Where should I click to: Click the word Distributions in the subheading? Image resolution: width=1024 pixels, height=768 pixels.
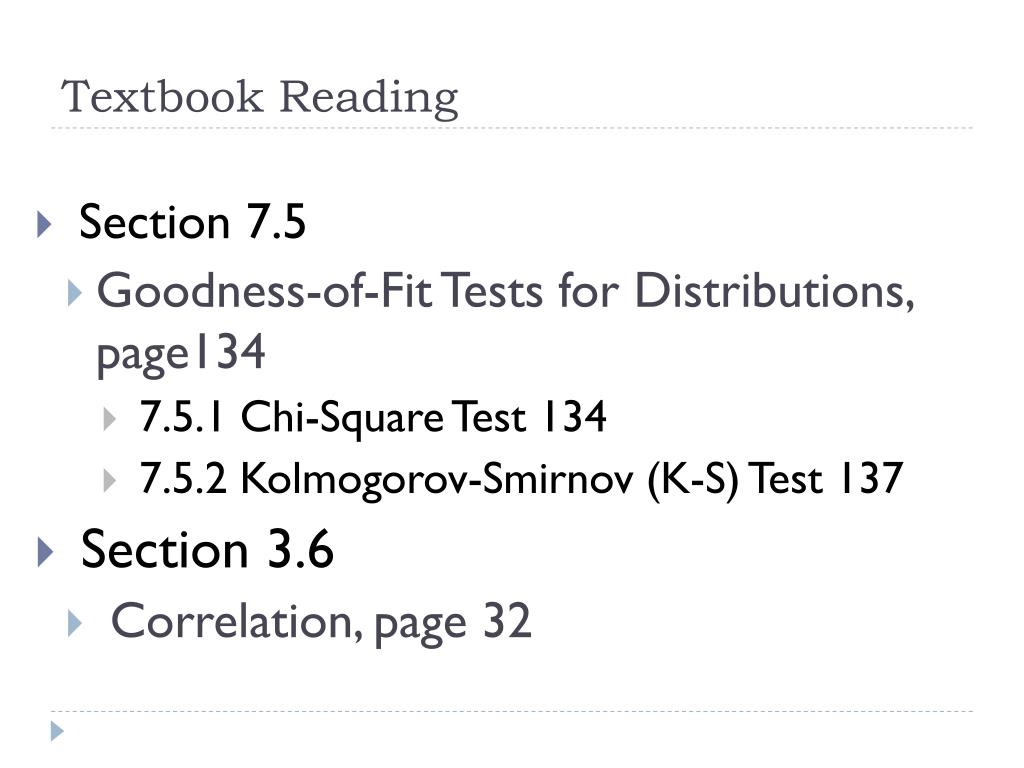point(775,291)
